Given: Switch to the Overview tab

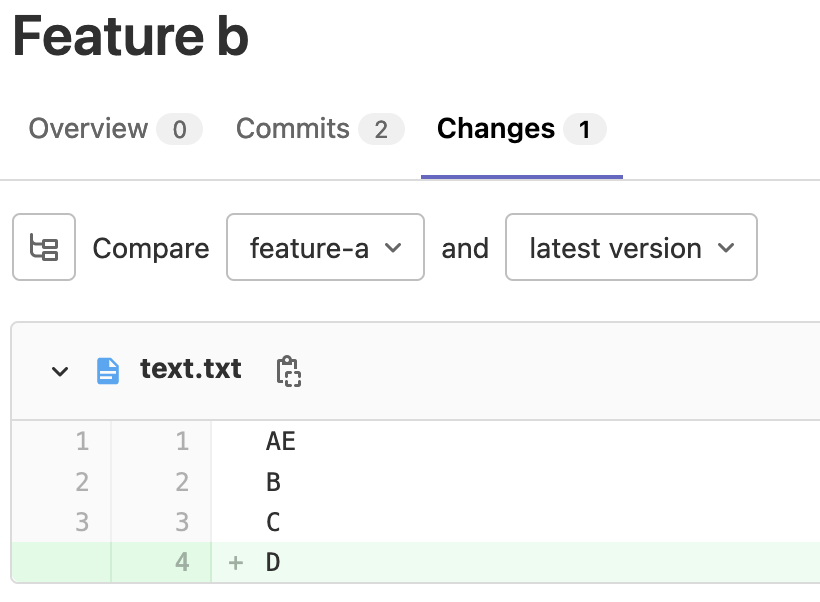Looking at the screenshot, I should coord(115,129).
